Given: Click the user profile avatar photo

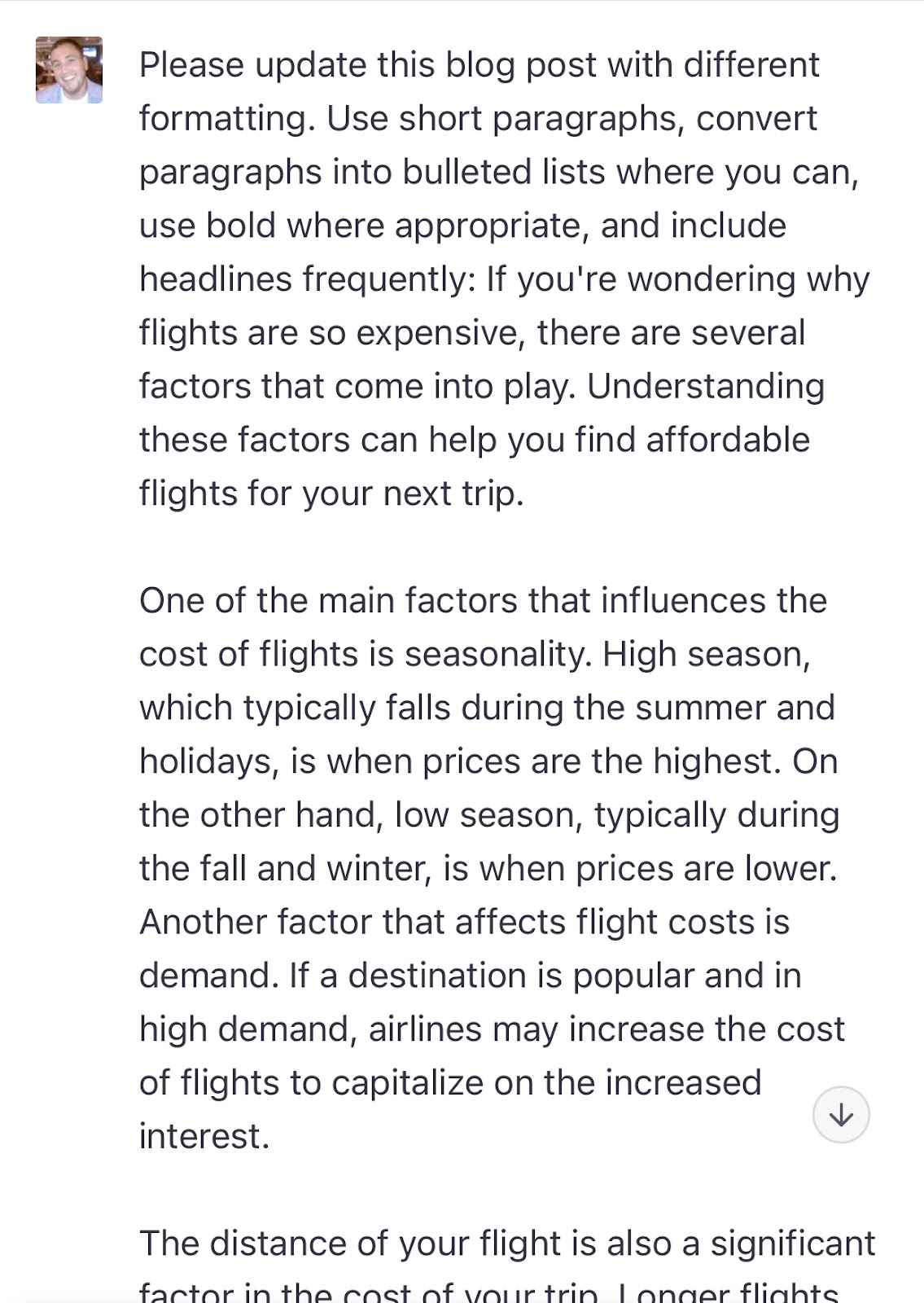Looking at the screenshot, I should pyautogui.click(x=69, y=70).
